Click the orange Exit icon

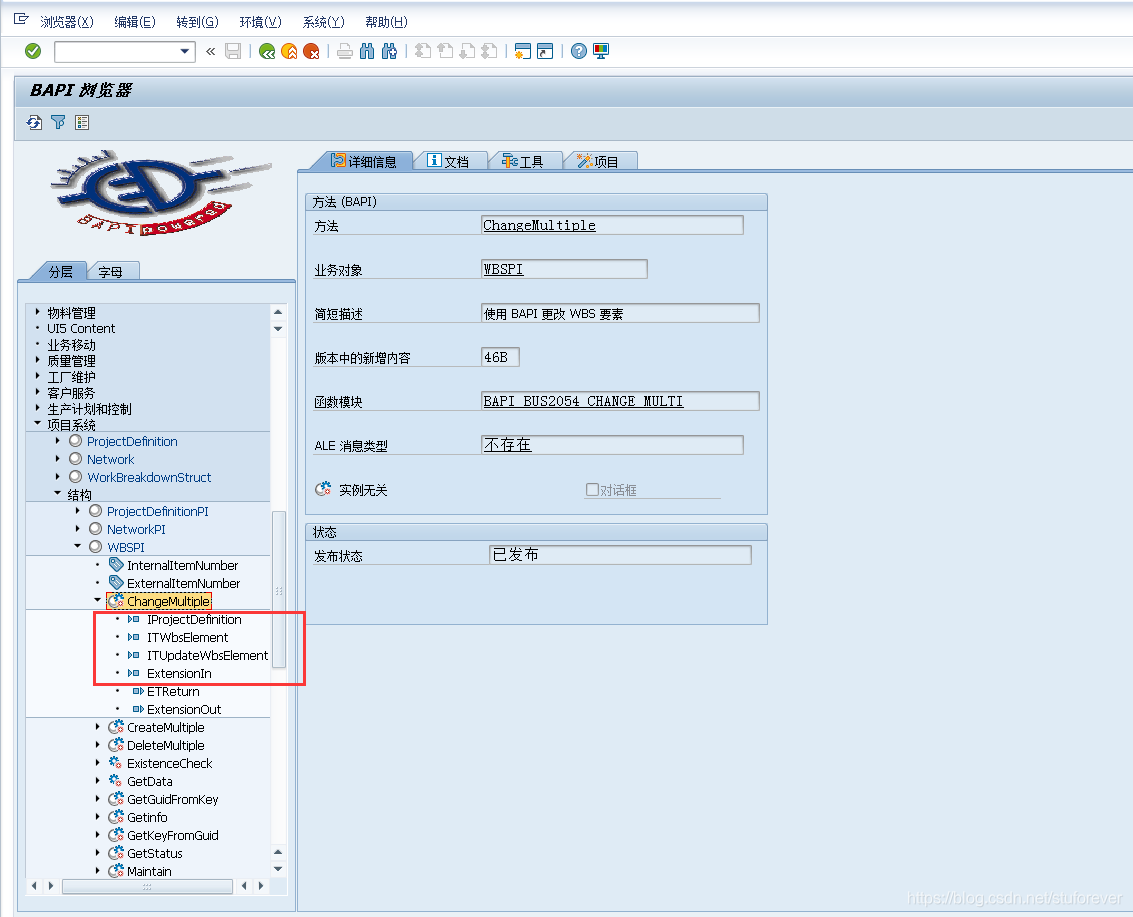coord(289,51)
